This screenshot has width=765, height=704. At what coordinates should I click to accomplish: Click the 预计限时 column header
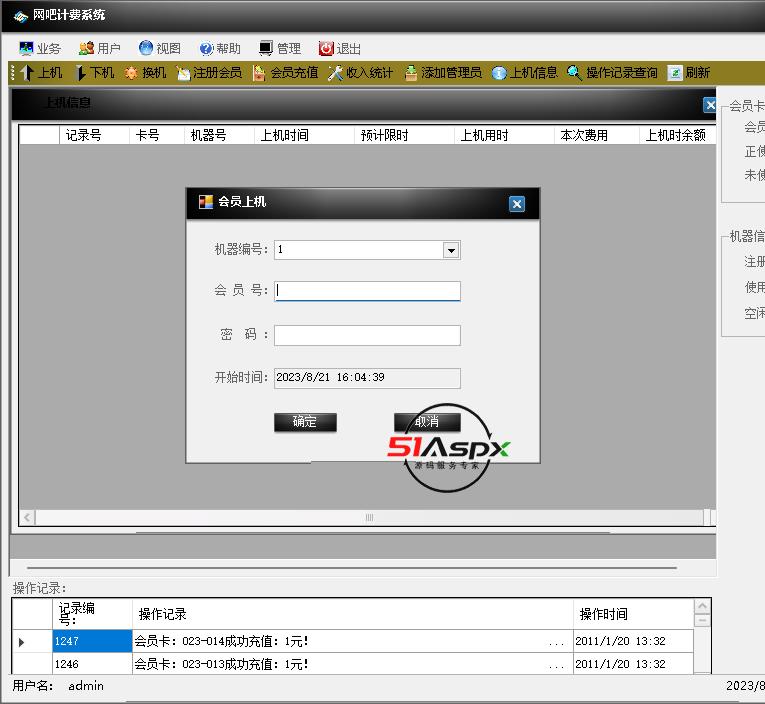[x=404, y=135]
